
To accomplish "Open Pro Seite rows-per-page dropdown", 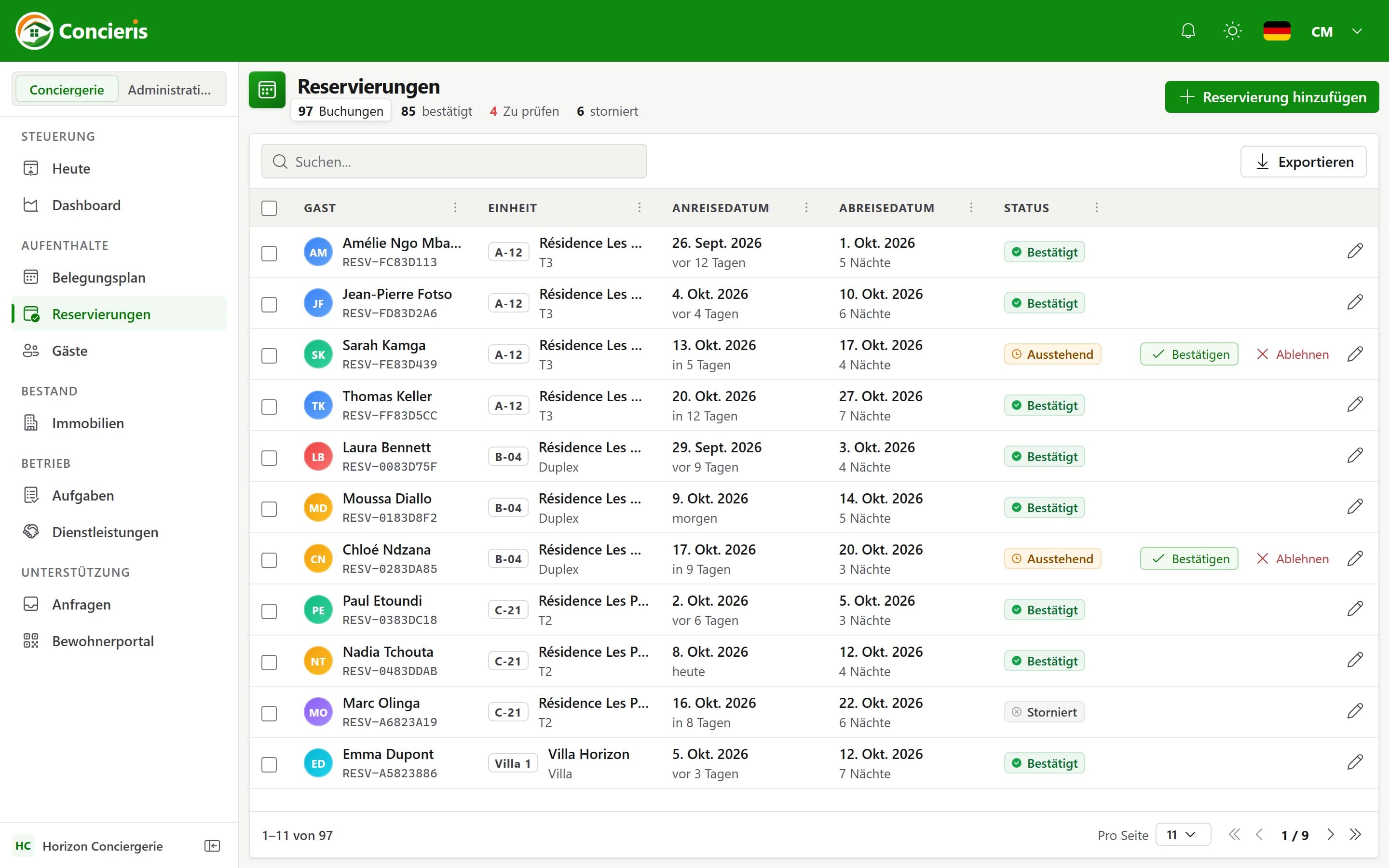I will coord(1183,835).
